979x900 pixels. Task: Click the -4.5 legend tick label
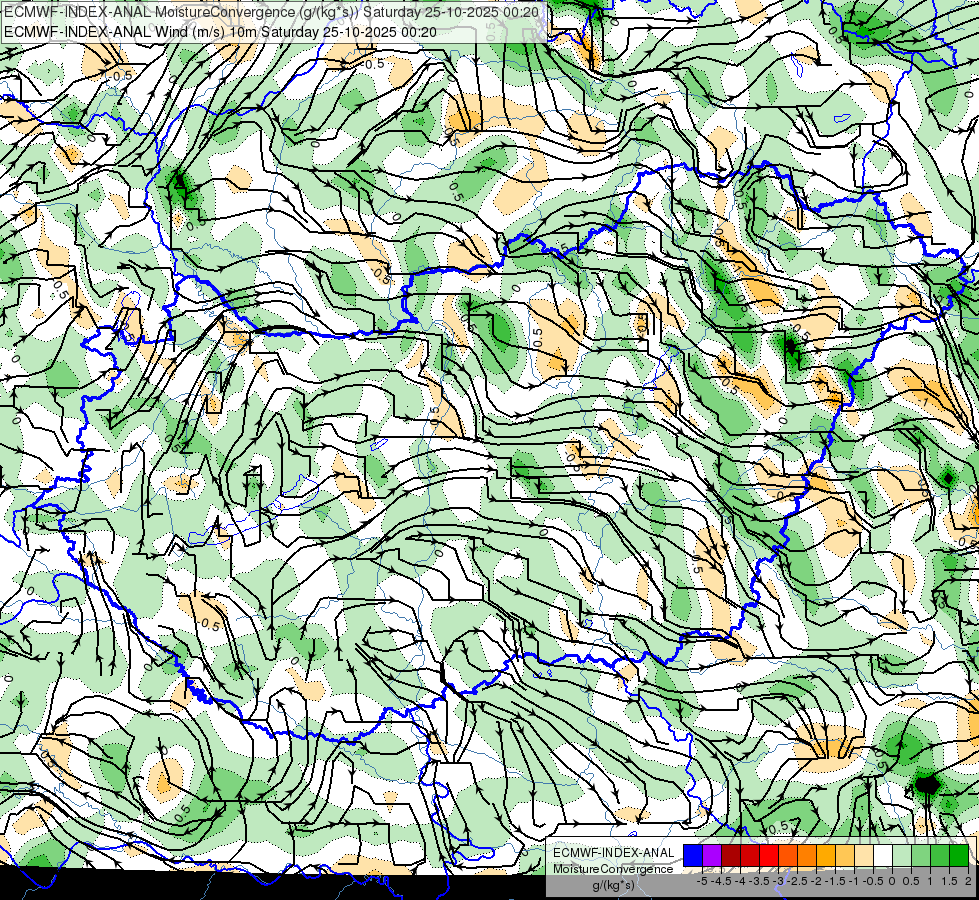(721, 881)
